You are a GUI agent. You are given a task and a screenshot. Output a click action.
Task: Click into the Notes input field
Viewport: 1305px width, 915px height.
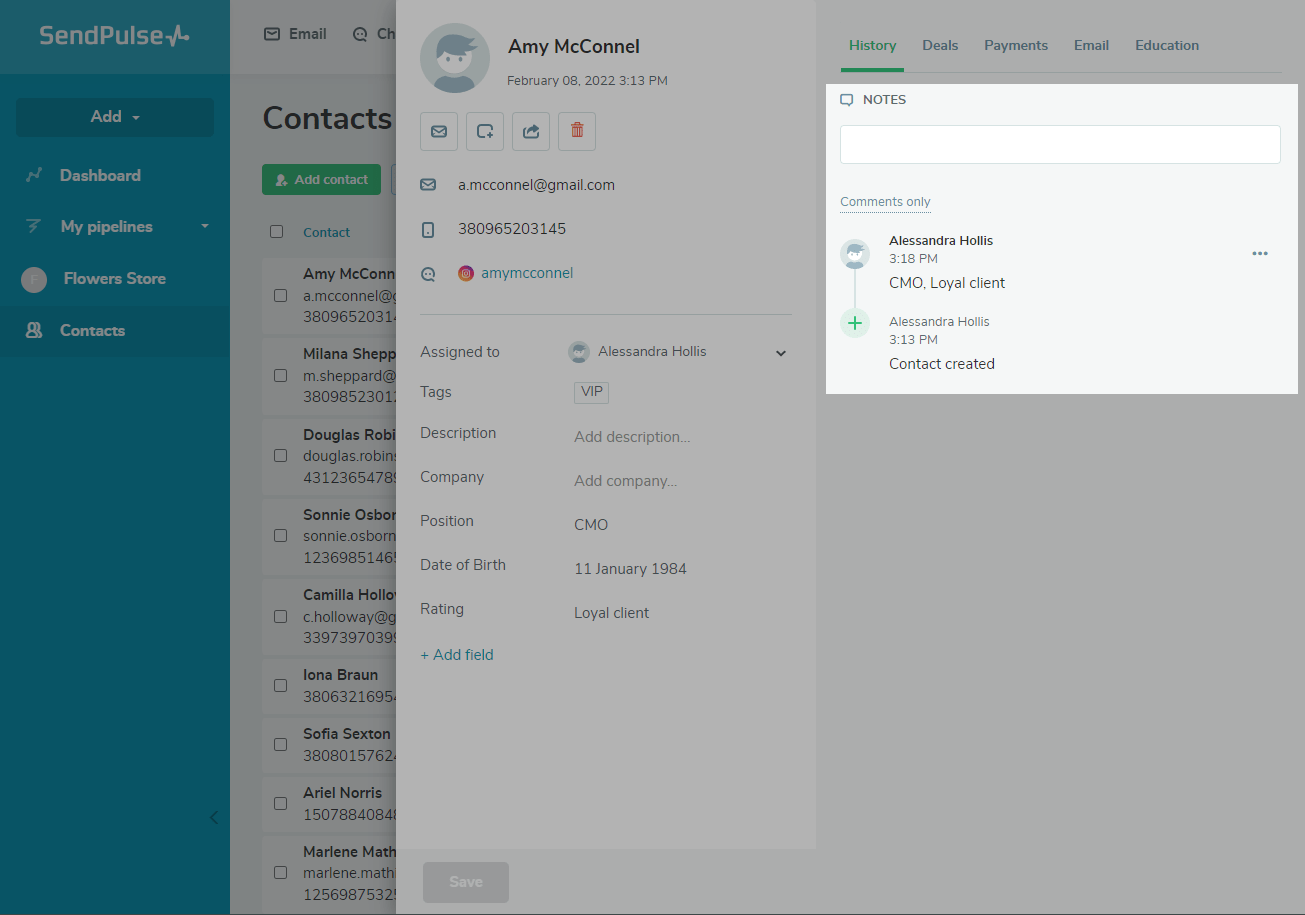click(1060, 145)
